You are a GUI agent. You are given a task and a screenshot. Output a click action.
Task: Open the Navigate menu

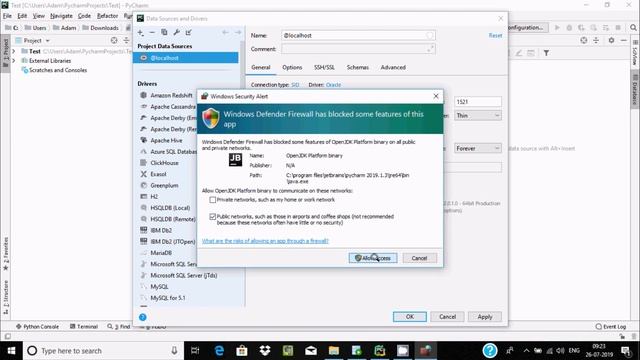click(61, 16)
